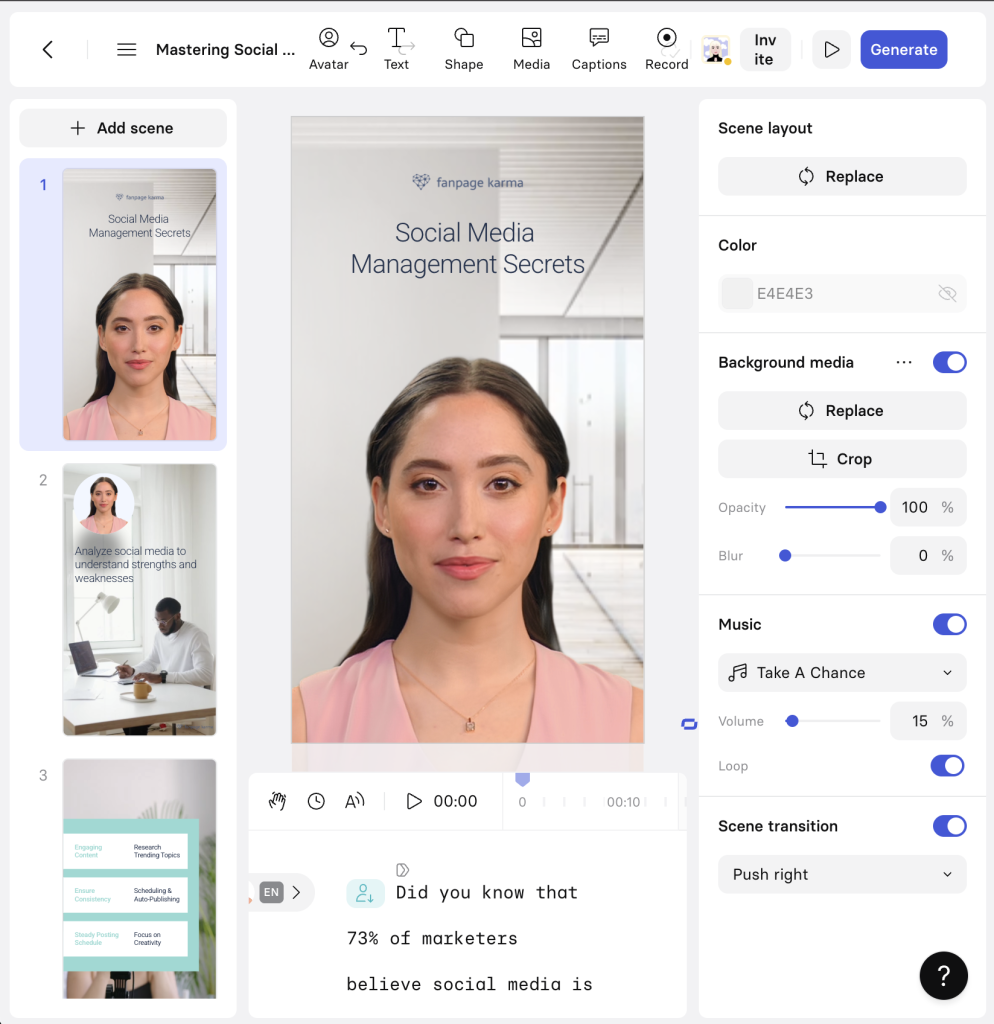Click the back arrow icon
This screenshot has height=1024, width=994.
[x=47, y=50]
